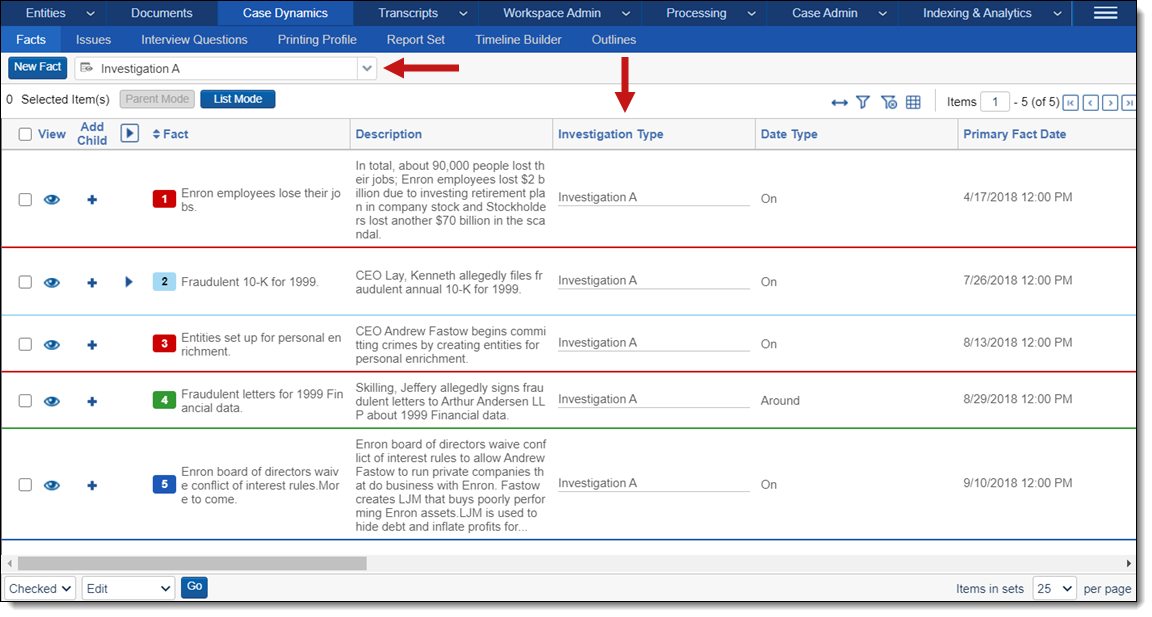Toggle the select-all checkbox in the header
Screen dimensions: 1152x617
pyautogui.click(x=26, y=134)
